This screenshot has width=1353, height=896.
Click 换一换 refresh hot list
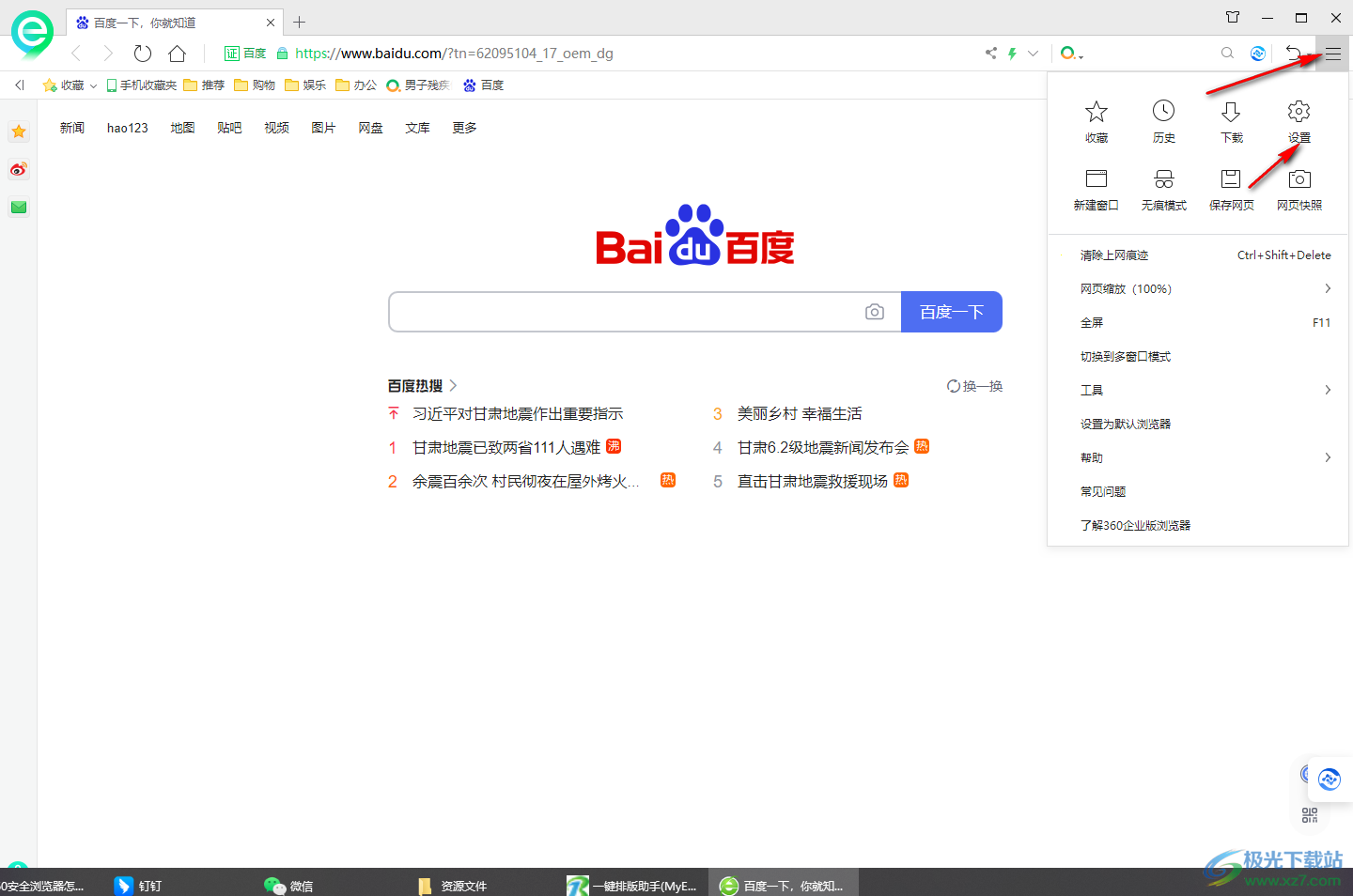[x=975, y=386]
